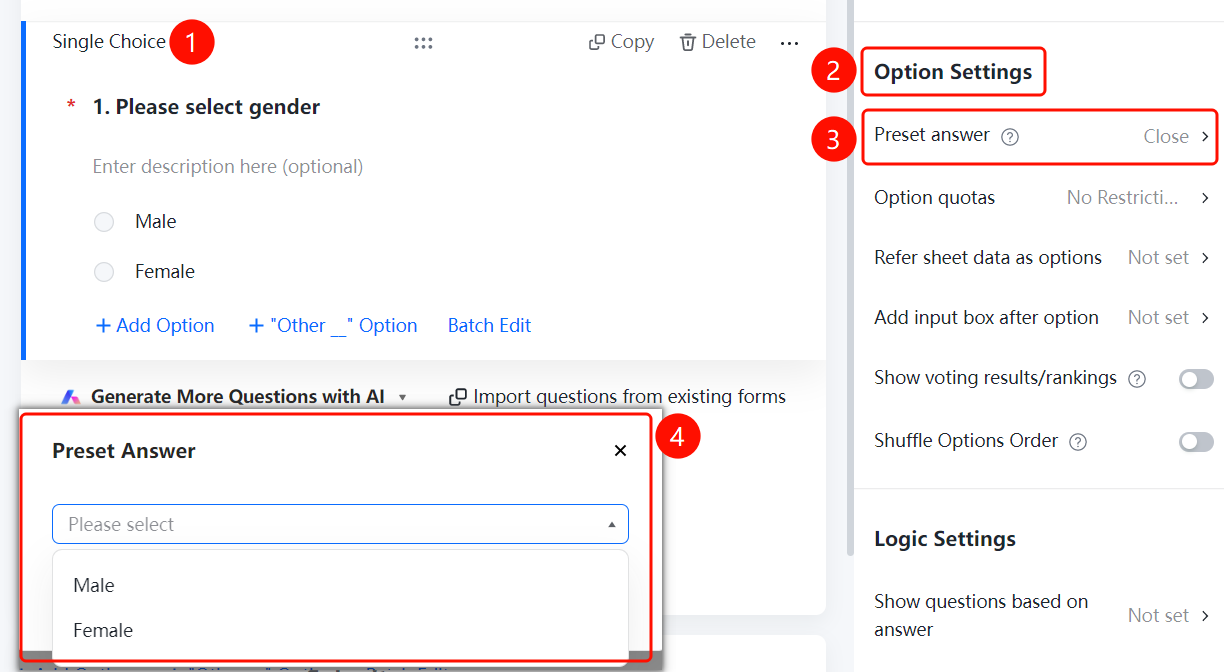Expand Generate More Questions with AI arrow
Image resolution: width=1224 pixels, height=672 pixels.
click(x=403, y=398)
